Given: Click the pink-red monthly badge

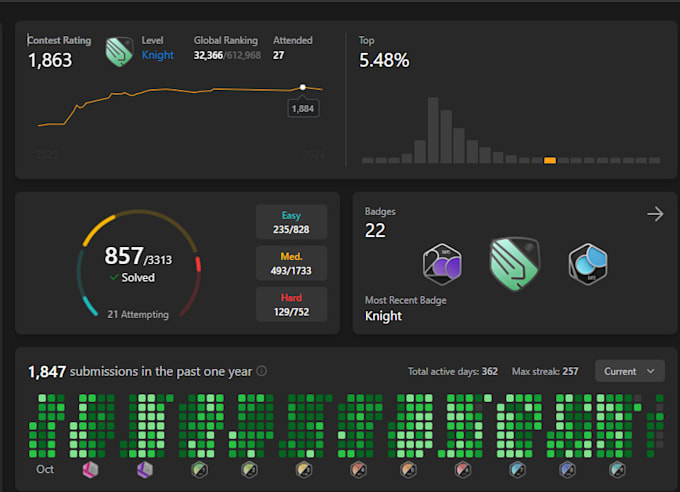Looking at the screenshot, I should (463, 469).
